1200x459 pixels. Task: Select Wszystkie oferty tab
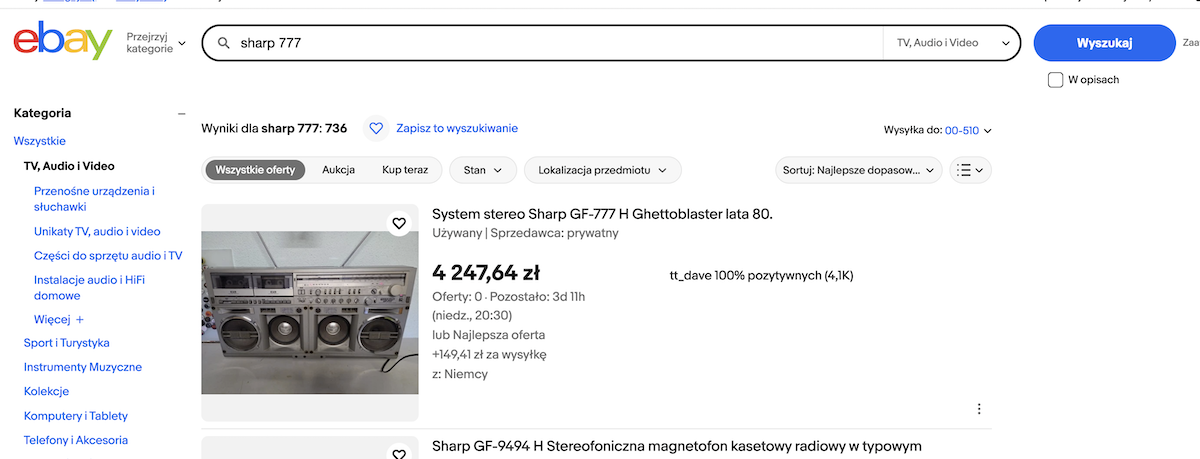[255, 170]
